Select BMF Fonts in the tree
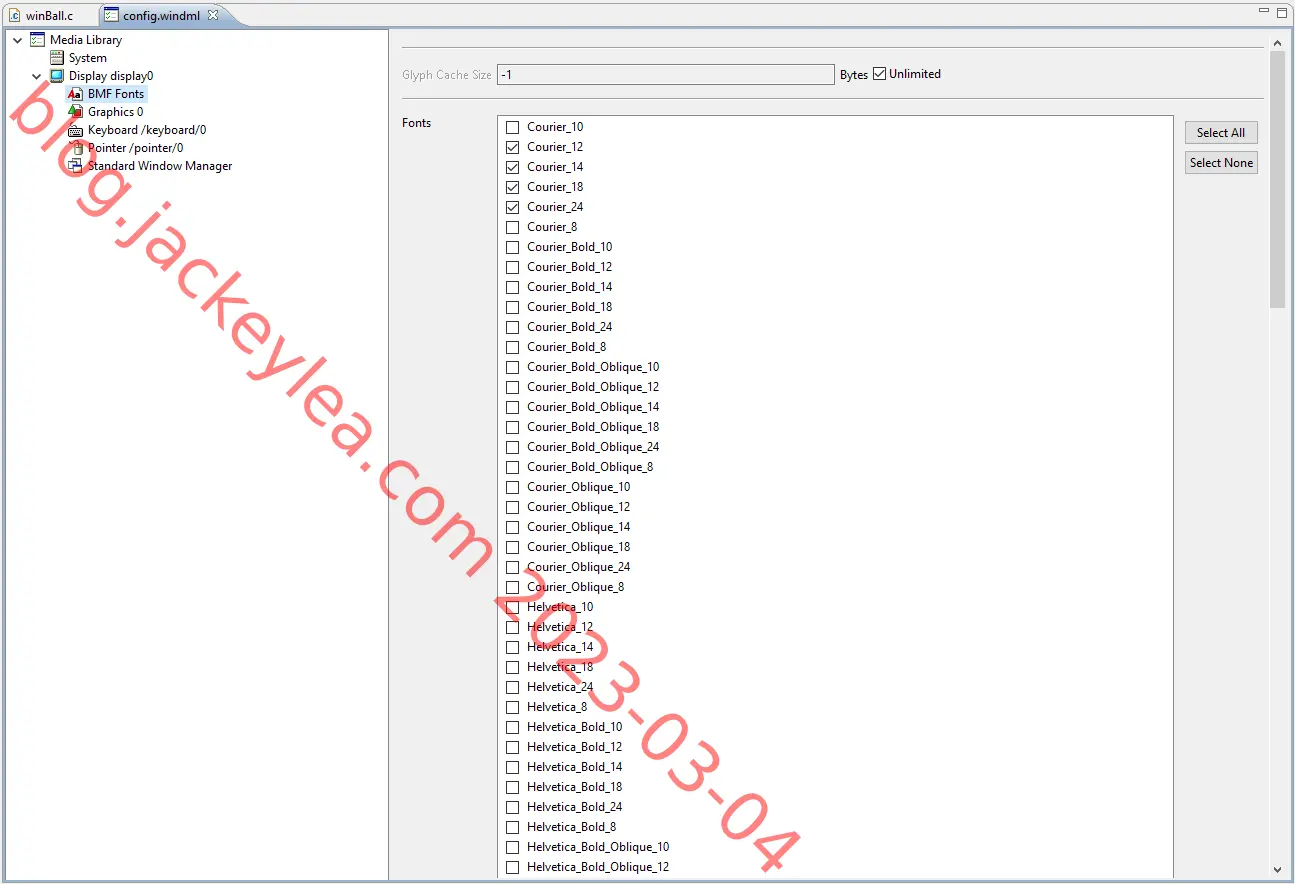 tap(116, 94)
